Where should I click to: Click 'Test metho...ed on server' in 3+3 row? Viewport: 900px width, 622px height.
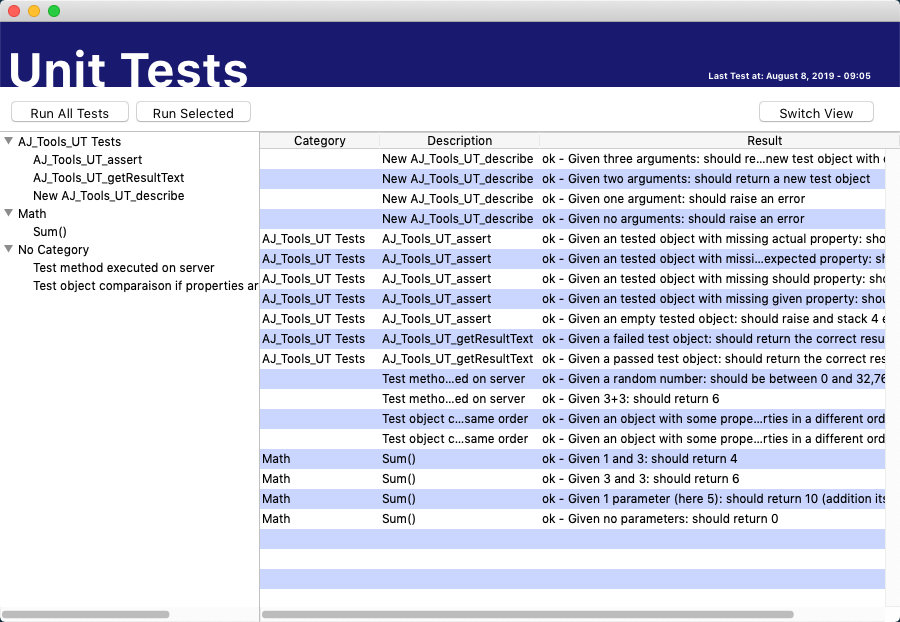(x=453, y=399)
